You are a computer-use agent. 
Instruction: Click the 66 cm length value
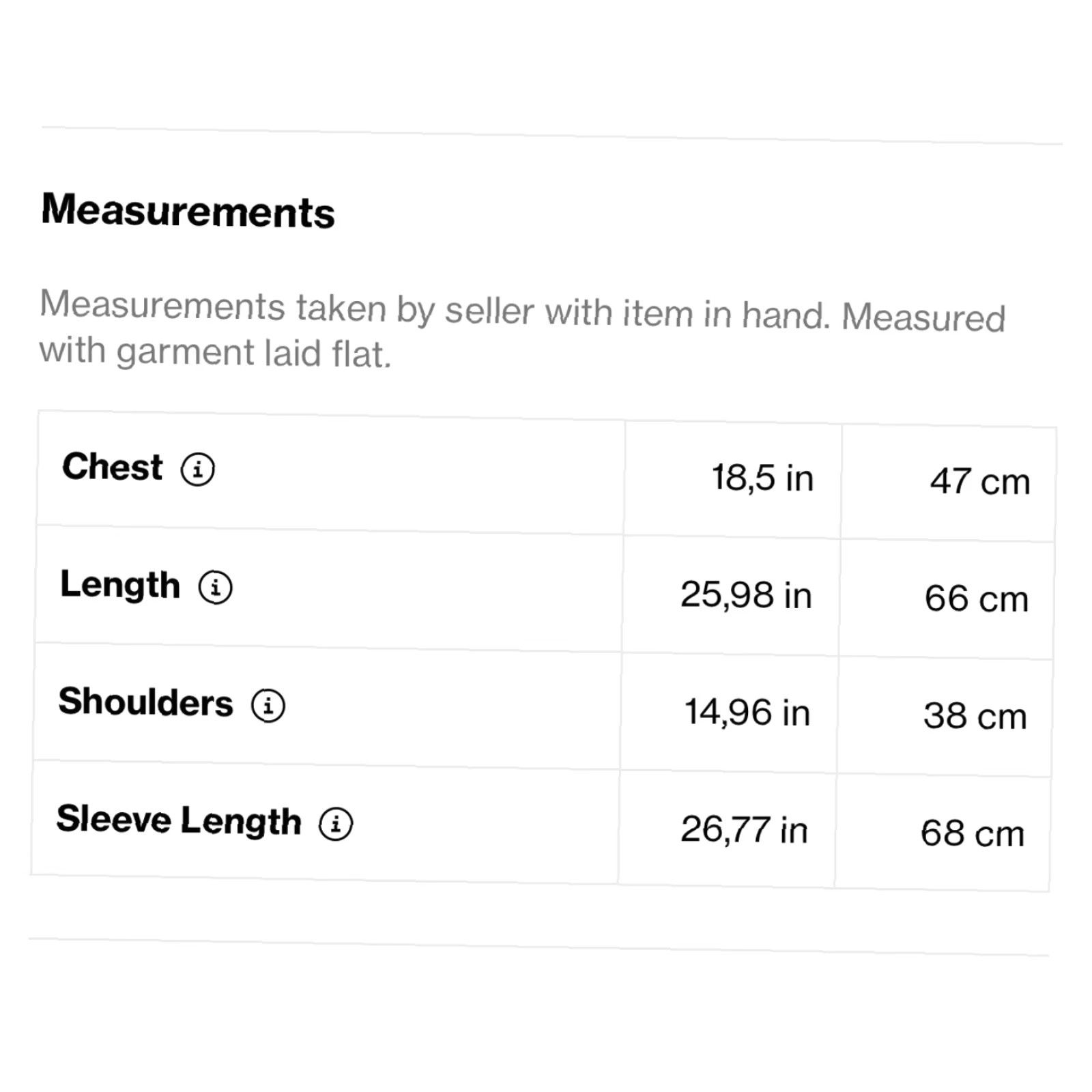[x=977, y=599]
